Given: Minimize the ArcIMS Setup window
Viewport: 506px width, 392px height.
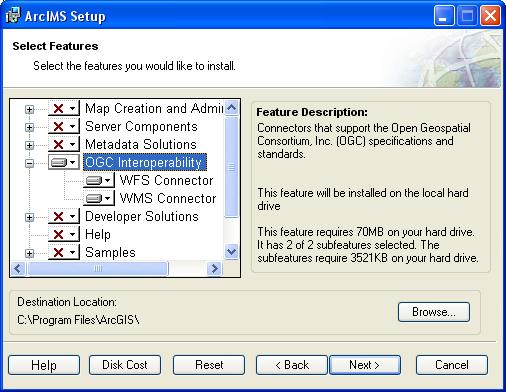Looking at the screenshot, I should tap(443, 16).
